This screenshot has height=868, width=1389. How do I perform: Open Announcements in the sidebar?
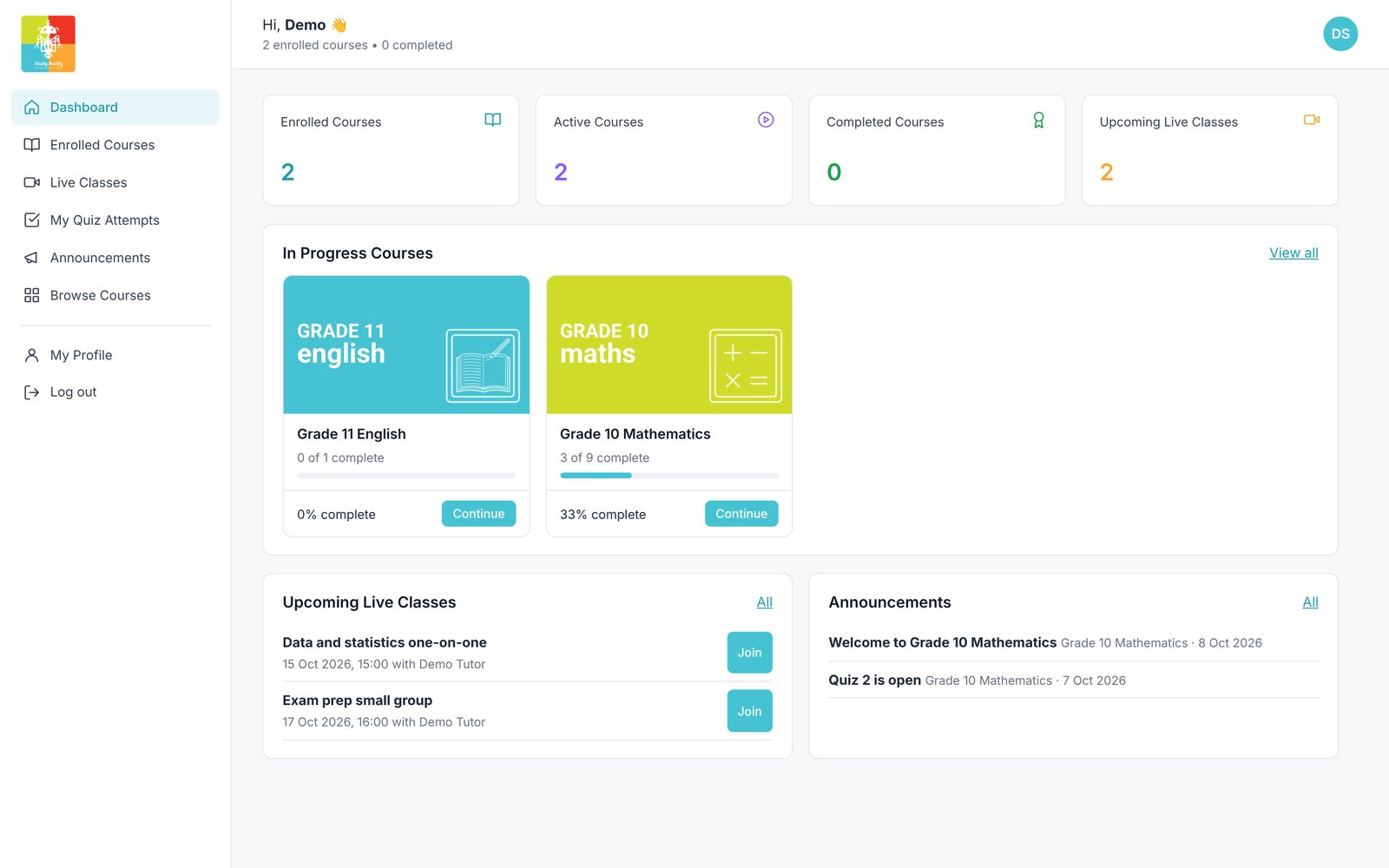(115, 258)
